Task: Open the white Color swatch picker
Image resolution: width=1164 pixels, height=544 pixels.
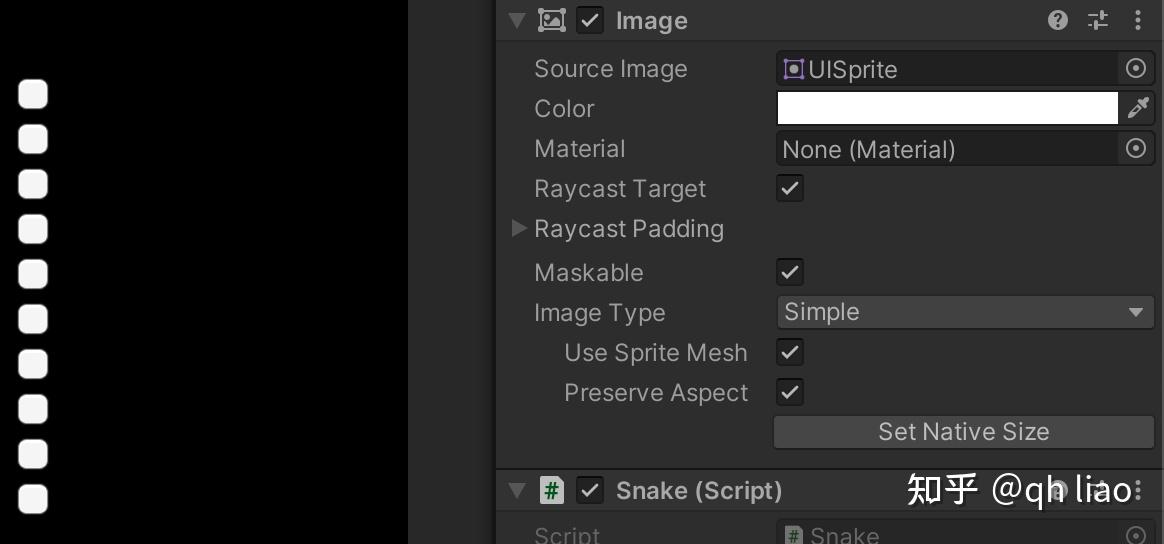Action: pyautogui.click(x=947, y=108)
